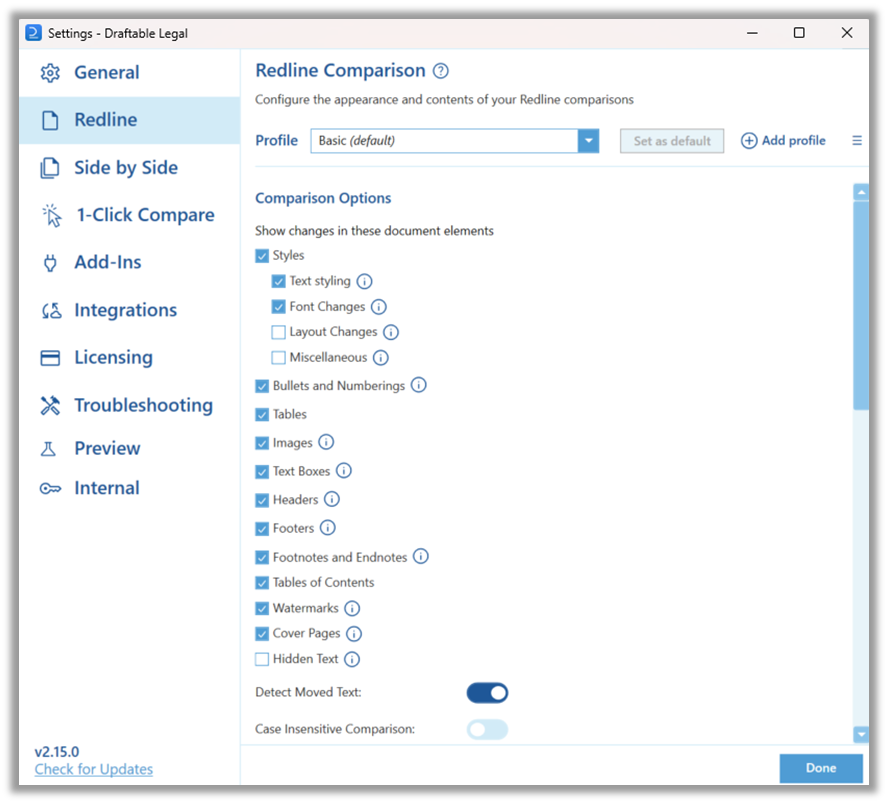
Task: Show info for Headers
Action: [332, 499]
